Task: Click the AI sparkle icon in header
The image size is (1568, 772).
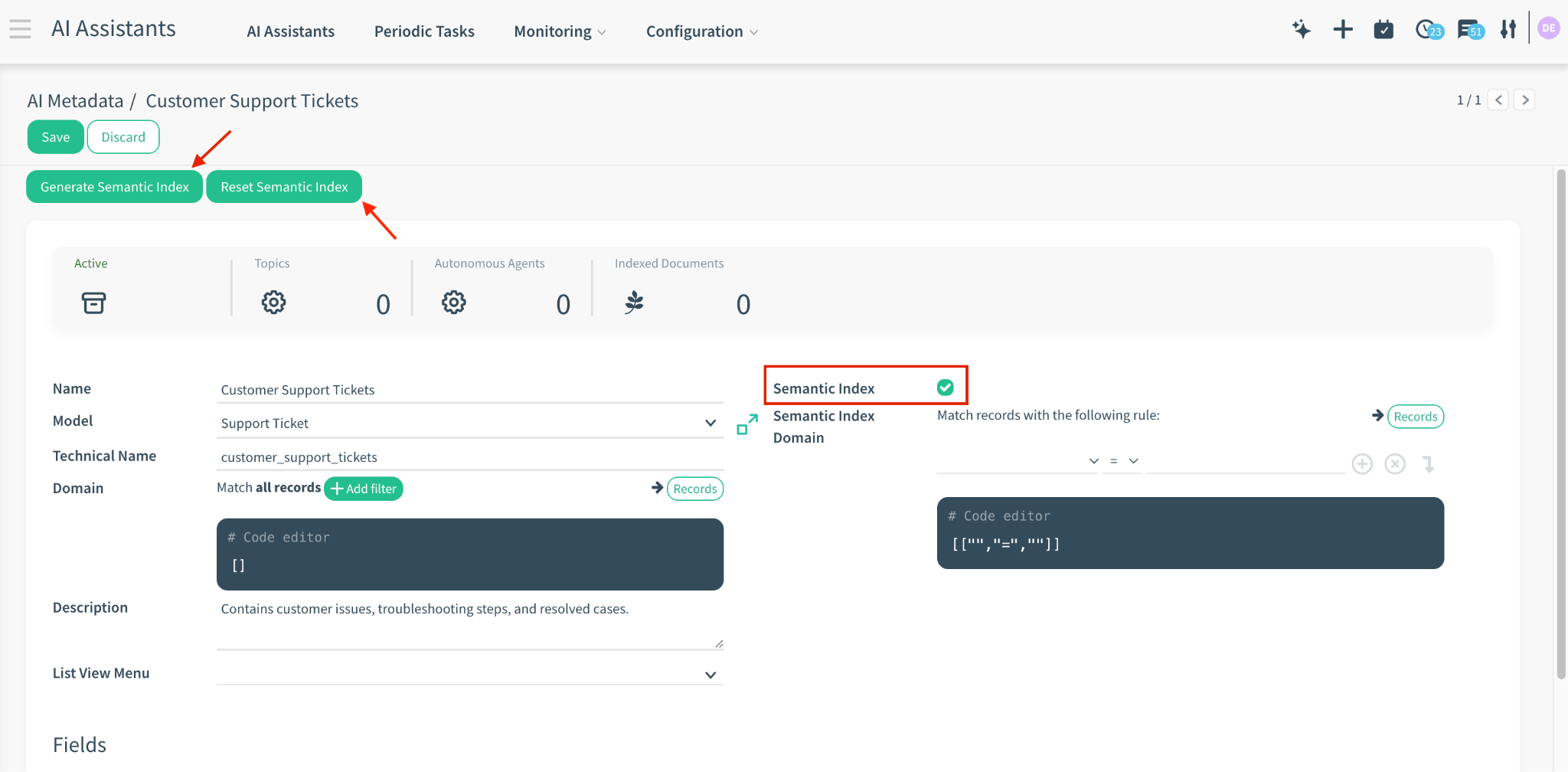Action: coord(1301,30)
